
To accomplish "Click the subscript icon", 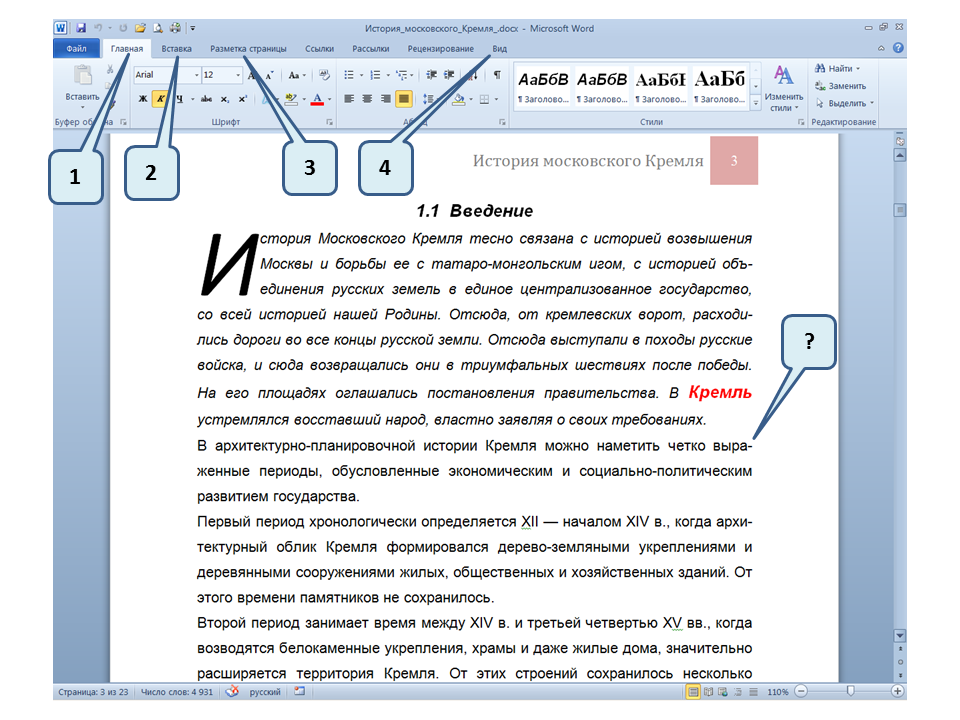I will click(225, 99).
